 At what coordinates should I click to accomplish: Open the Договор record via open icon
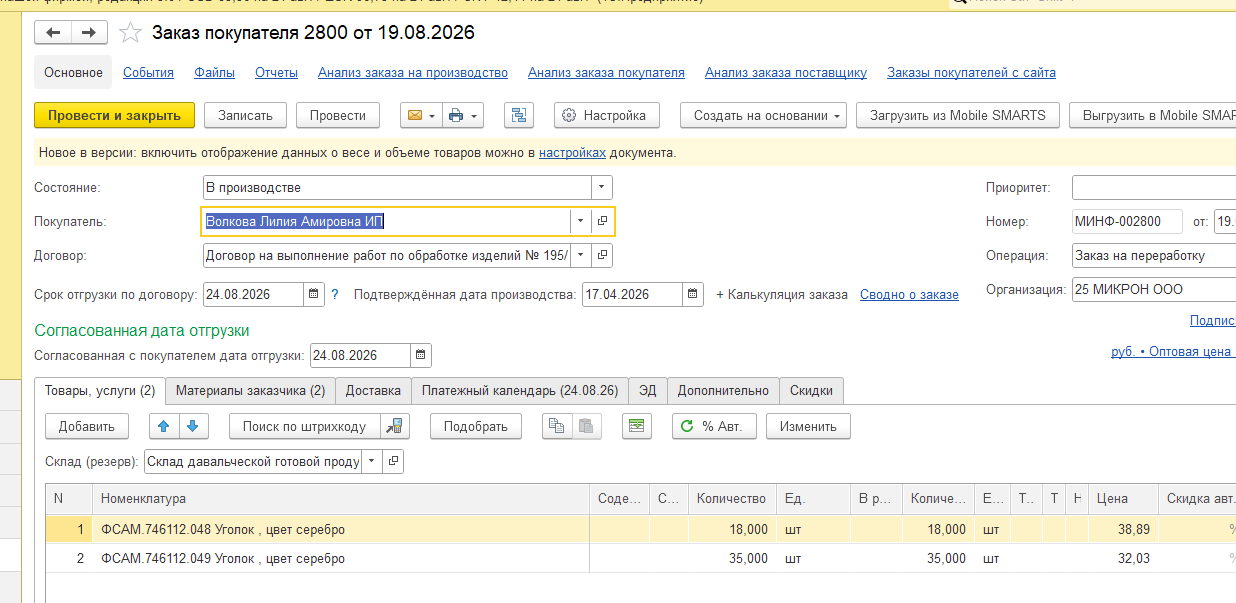coord(602,255)
